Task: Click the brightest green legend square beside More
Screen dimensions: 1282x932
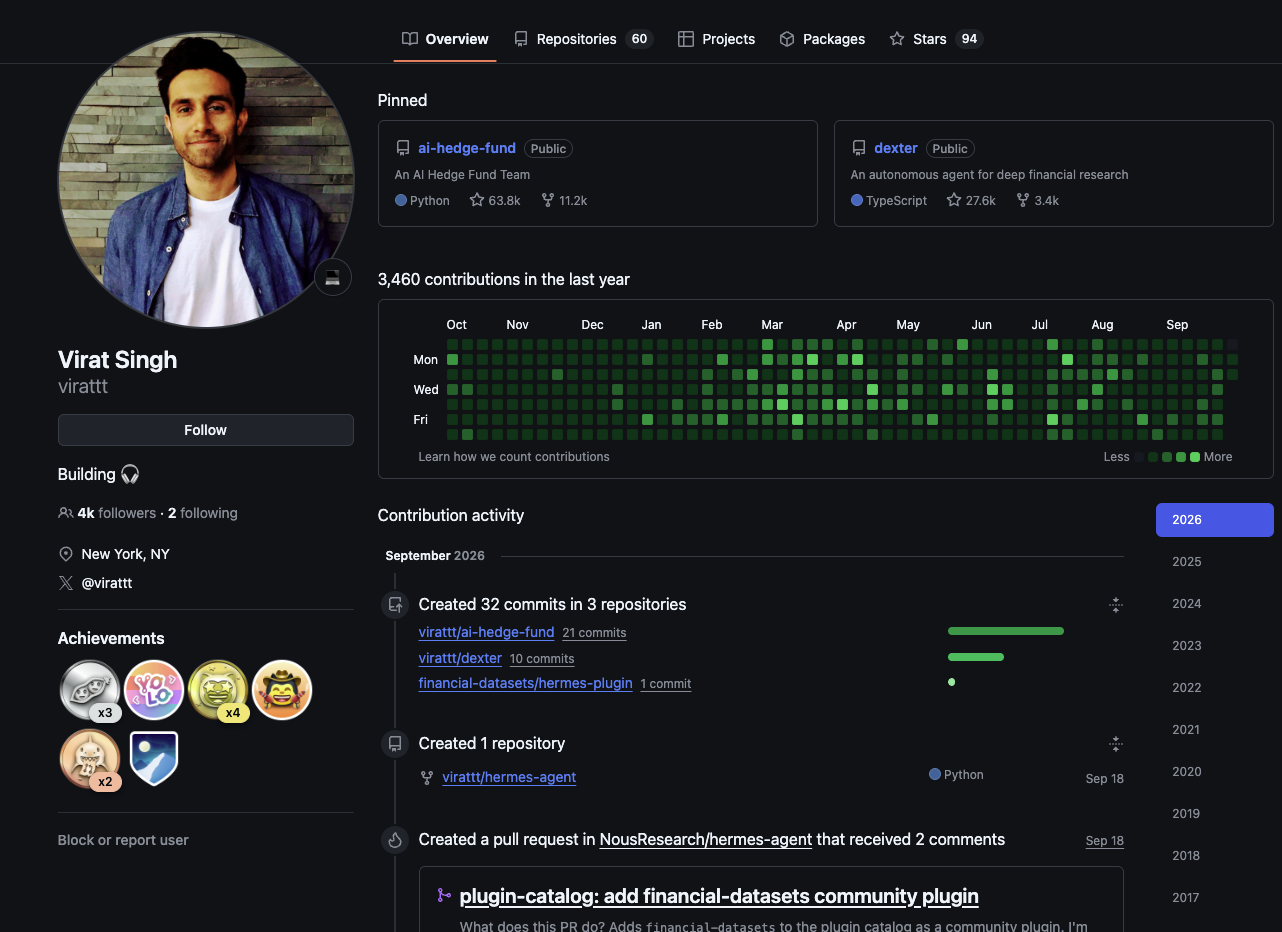Action: click(x=1195, y=457)
